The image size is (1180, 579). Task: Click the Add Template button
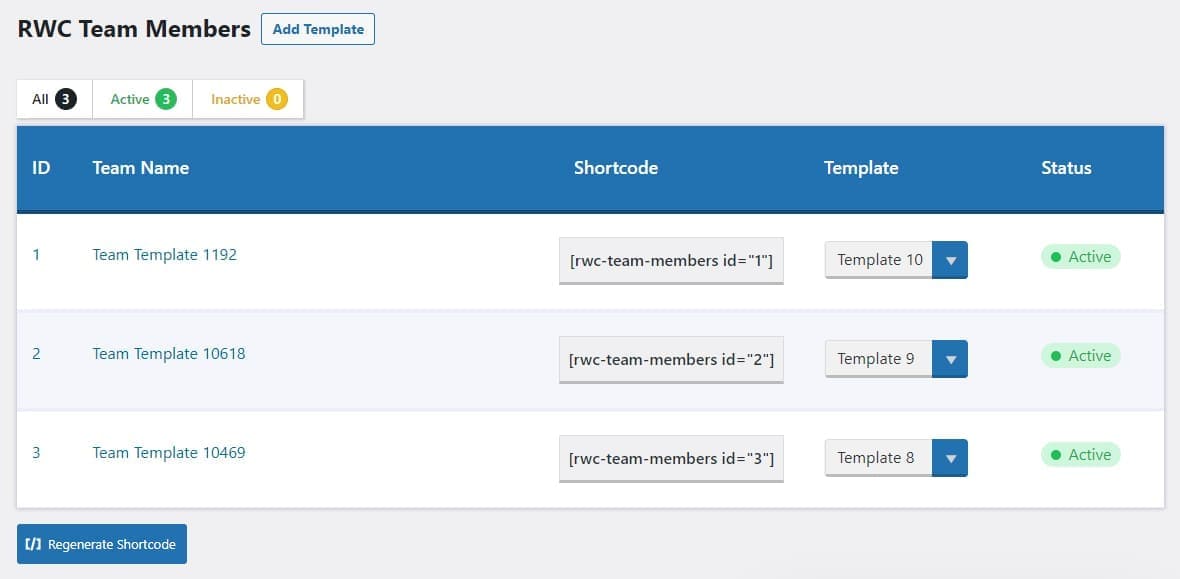click(318, 29)
